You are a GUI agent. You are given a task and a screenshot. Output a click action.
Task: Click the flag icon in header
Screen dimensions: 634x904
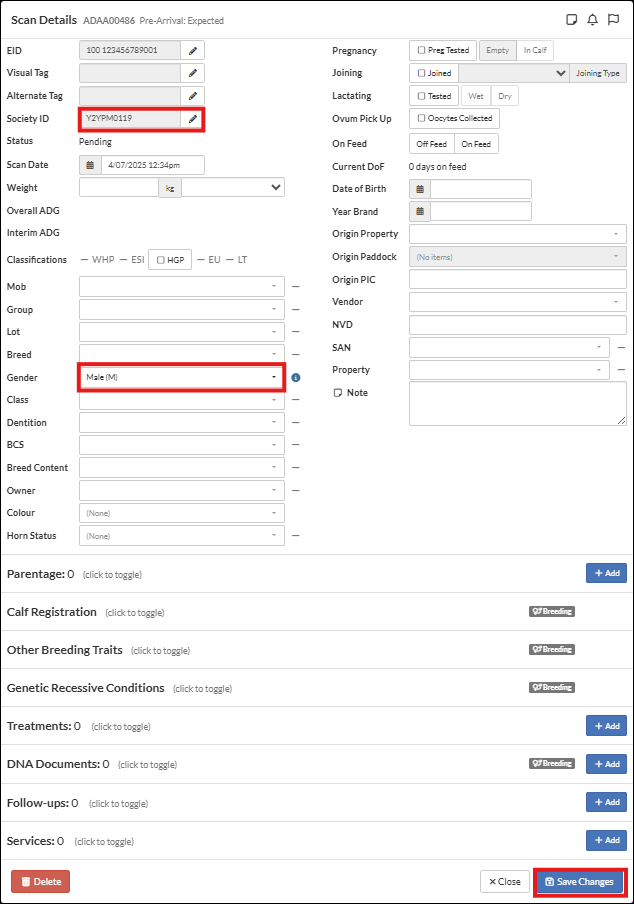(614, 19)
